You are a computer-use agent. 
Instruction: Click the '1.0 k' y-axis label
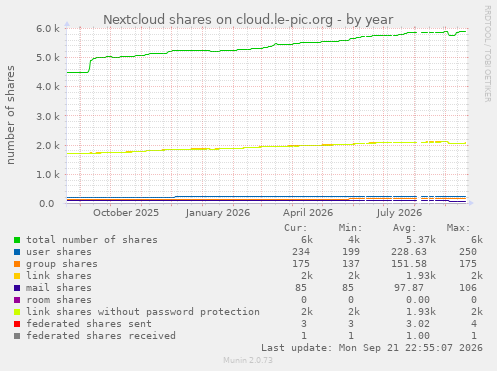point(48,174)
